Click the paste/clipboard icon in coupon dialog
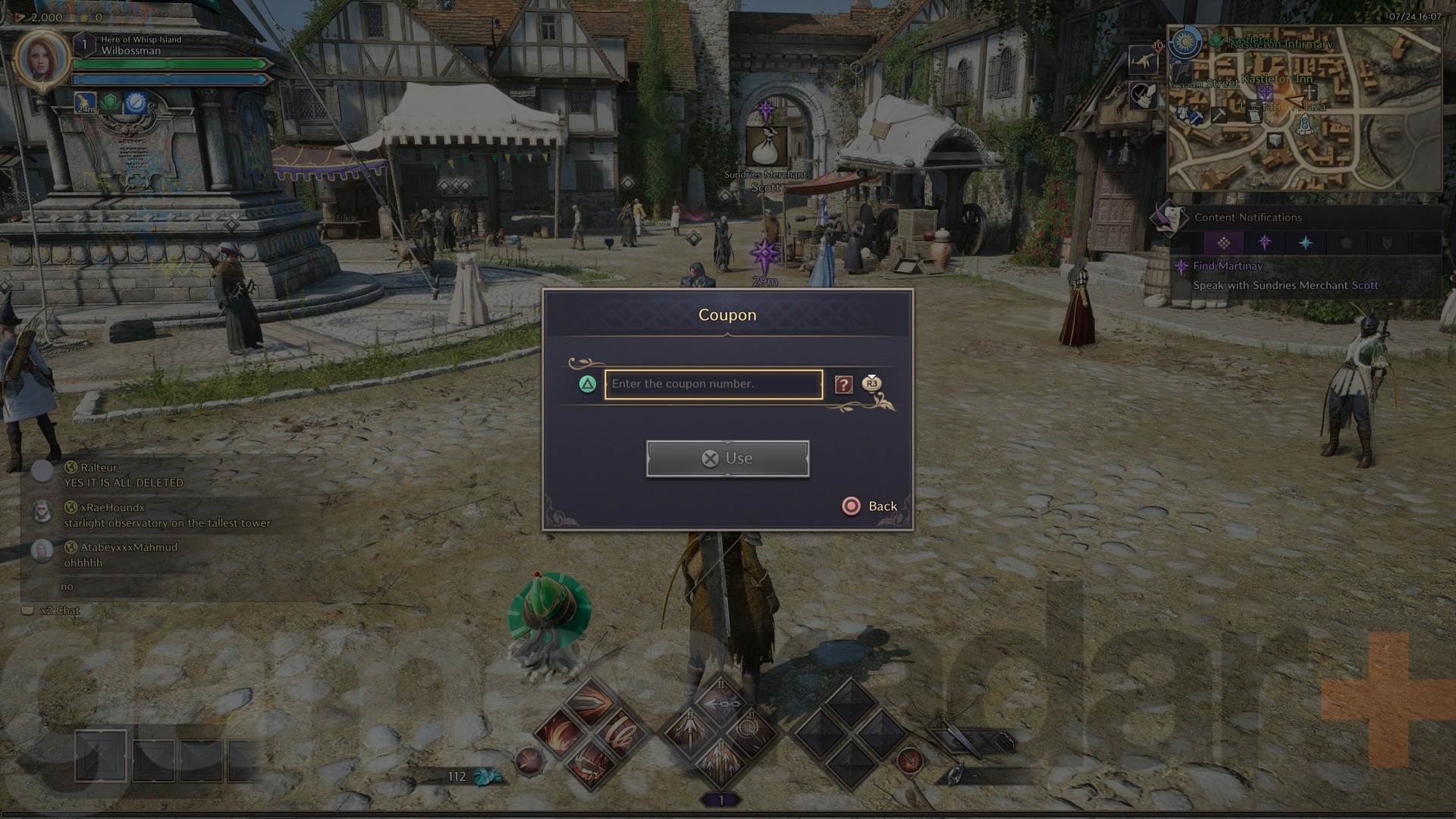Image resolution: width=1456 pixels, height=819 pixels. click(871, 383)
